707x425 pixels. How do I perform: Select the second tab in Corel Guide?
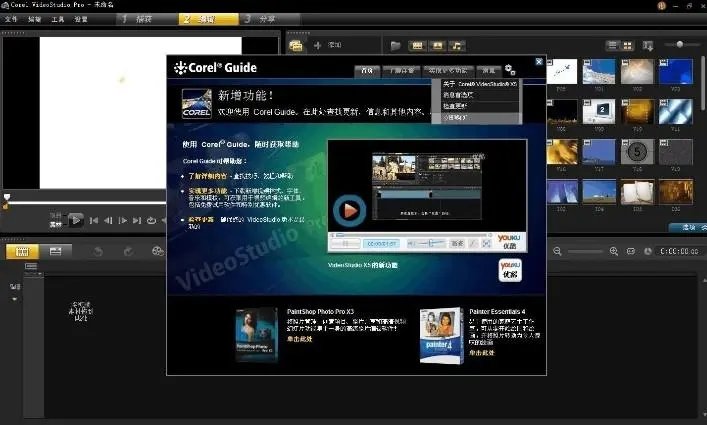(401, 71)
